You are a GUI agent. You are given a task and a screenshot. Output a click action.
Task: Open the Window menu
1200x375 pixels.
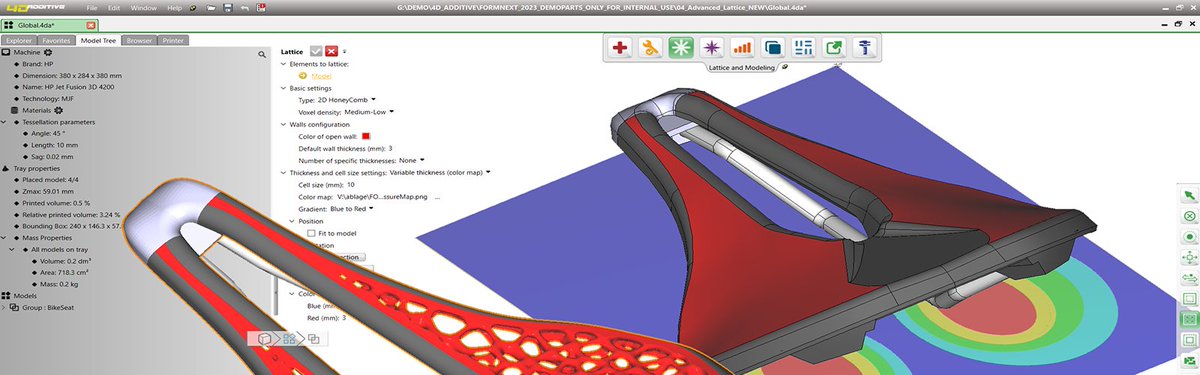point(143,8)
